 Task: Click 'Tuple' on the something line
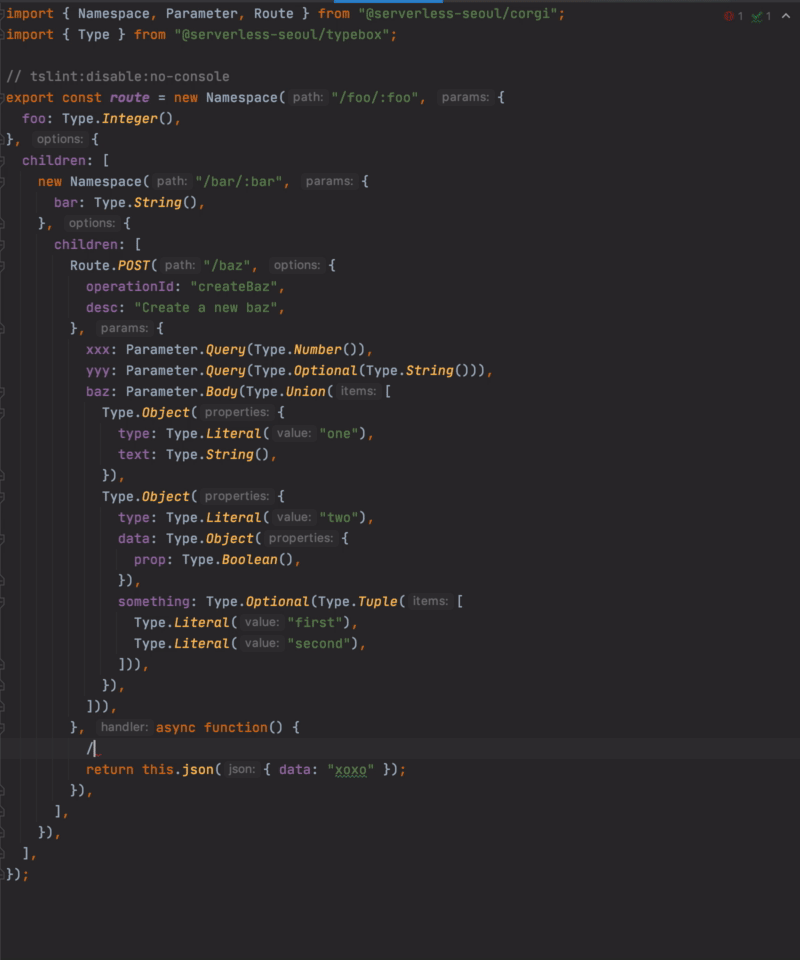(378, 602)
